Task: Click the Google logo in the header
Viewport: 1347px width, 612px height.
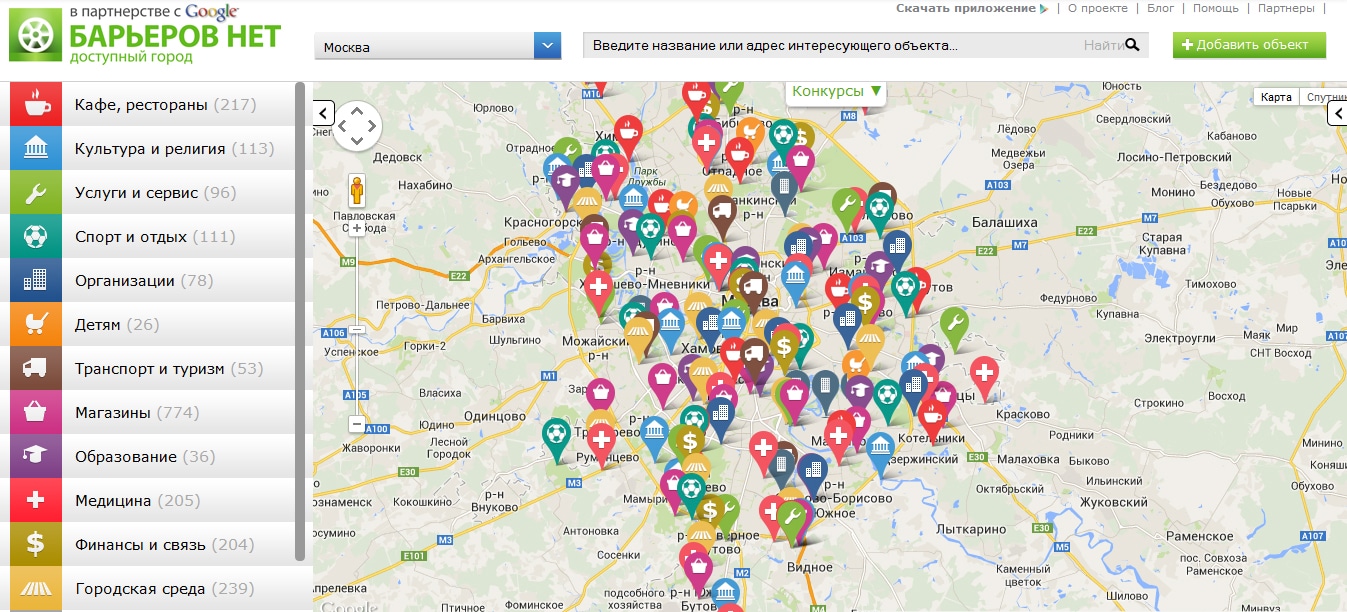Action: tap(211, 12)
